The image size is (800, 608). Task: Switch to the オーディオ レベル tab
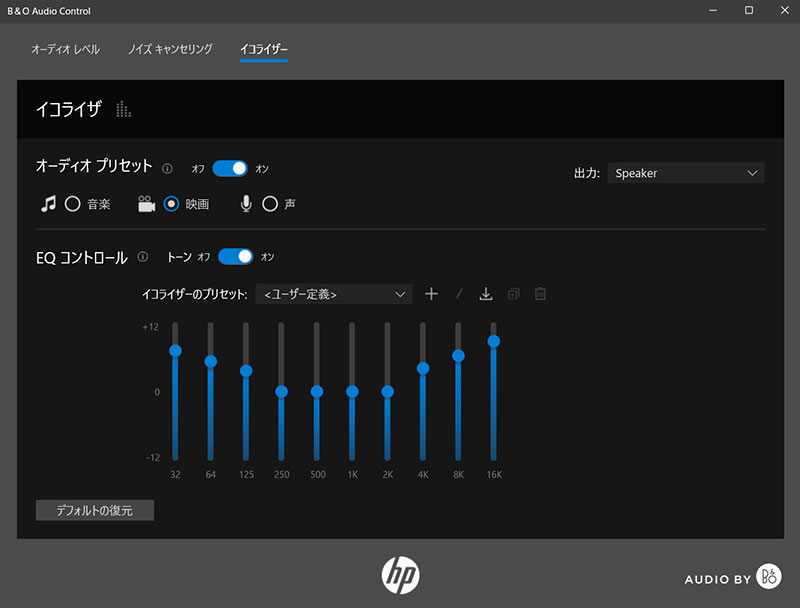coord(65,49)
